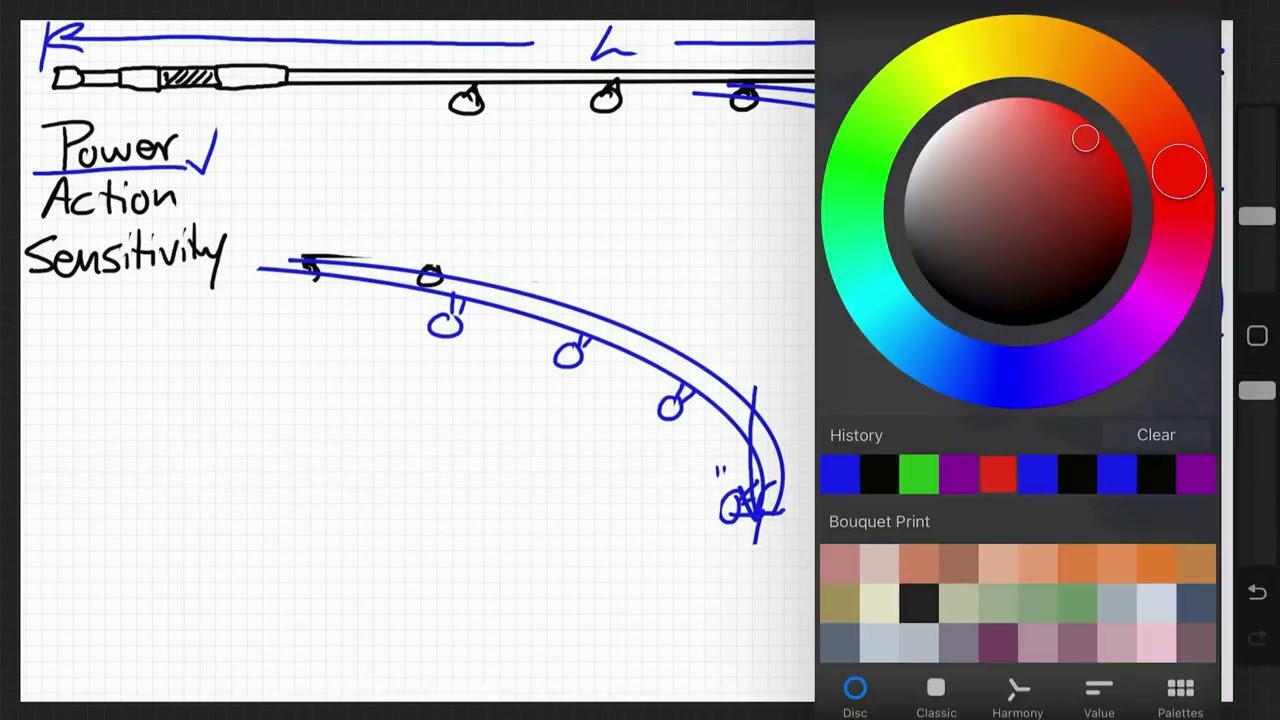Viewport: 1280px width, 720px height.
Task: Tap the square modify button in sidebar
Action: (x=1257, y=336)
